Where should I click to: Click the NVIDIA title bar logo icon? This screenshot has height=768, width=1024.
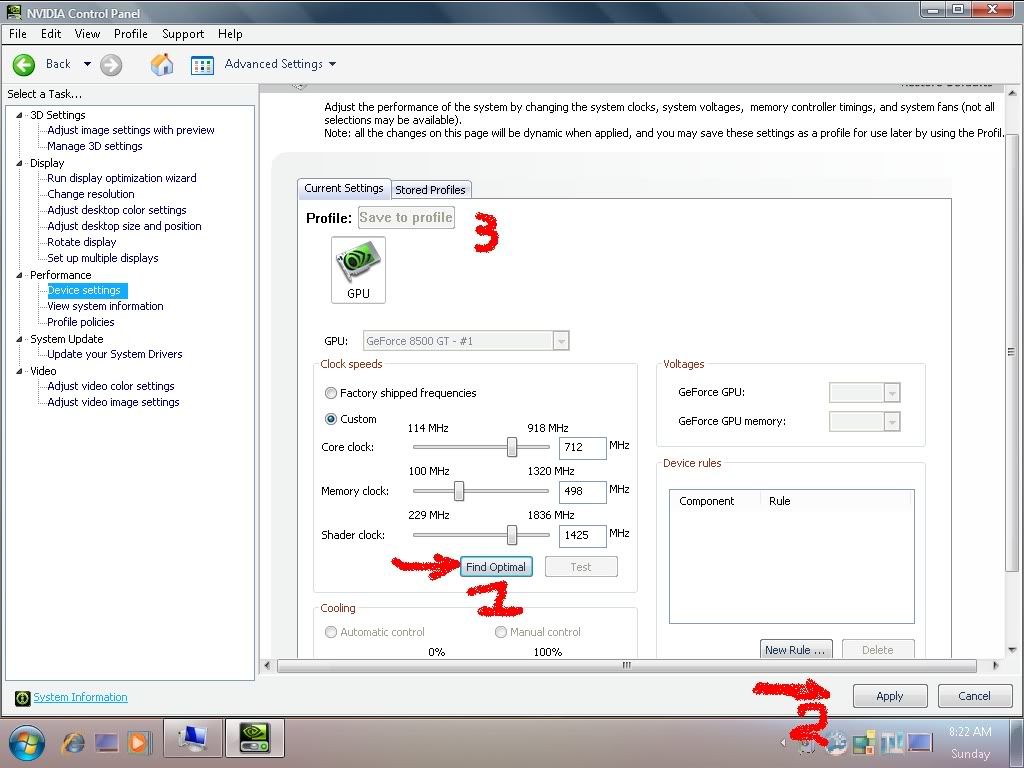click(x=13, y=12)
